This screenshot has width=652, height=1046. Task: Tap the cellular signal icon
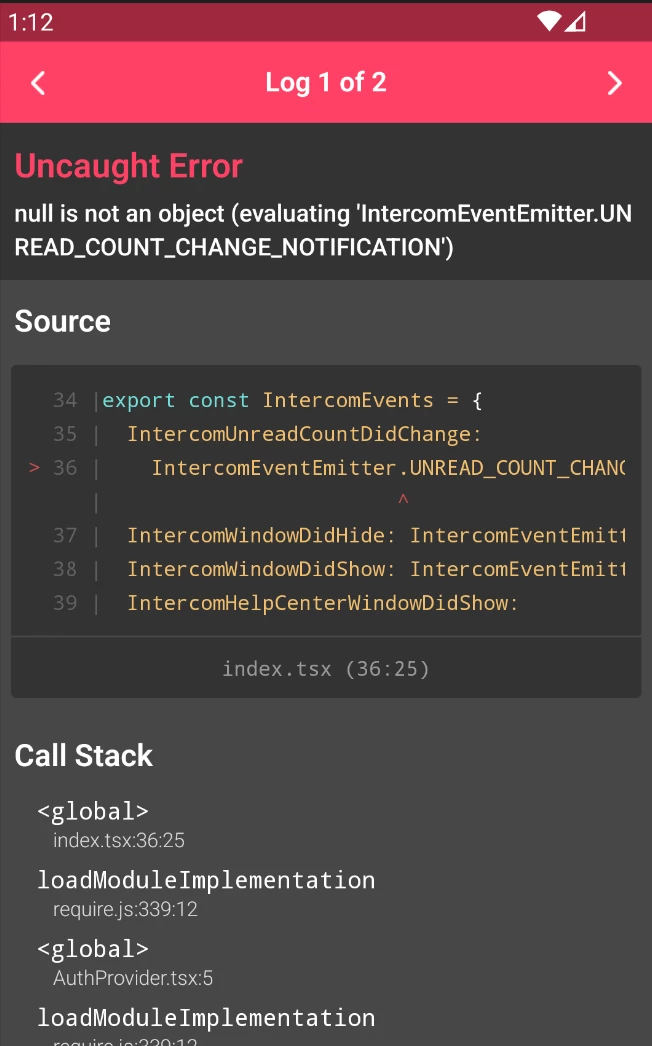(x=575, y=21)
